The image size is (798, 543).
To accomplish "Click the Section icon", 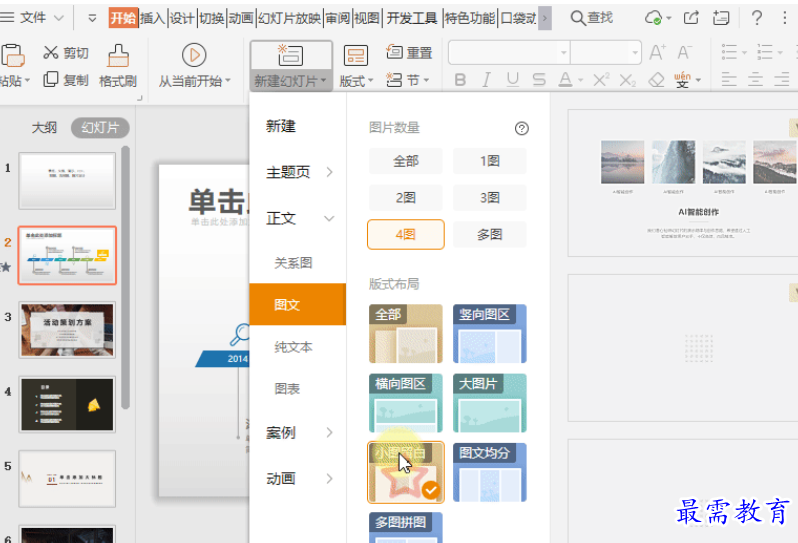I will click(x=394, y=80).
